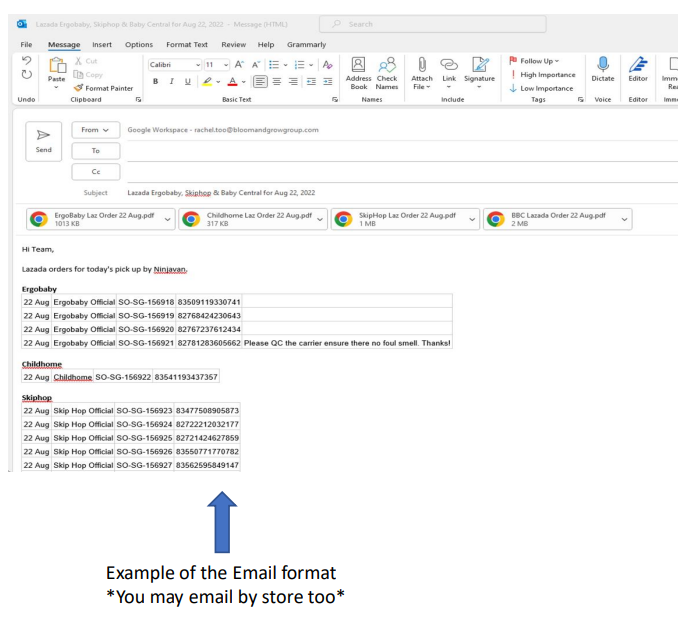Switch to the Format Text tab
678x618 pixels.
click(x=187, y=45)
